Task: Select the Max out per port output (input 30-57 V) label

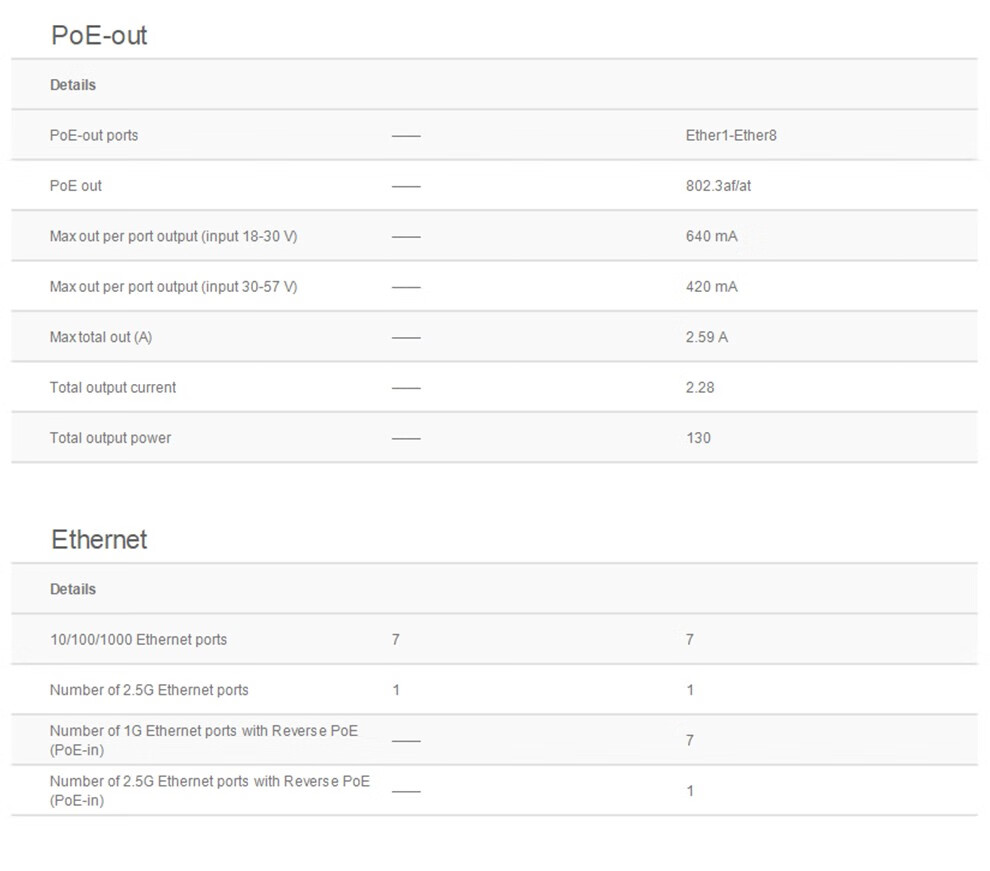Action: tap(173, 287)
